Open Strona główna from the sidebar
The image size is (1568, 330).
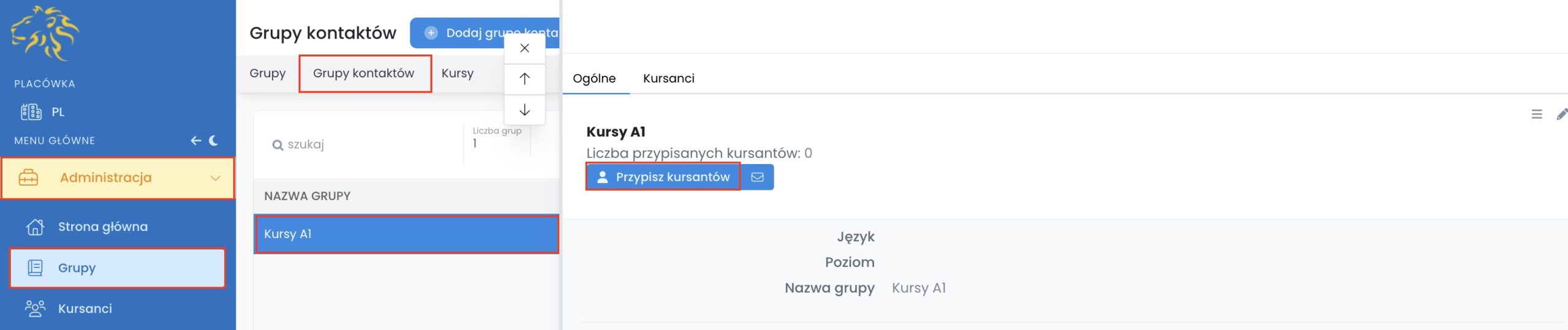pyautogui.click(x=102, y=227)
